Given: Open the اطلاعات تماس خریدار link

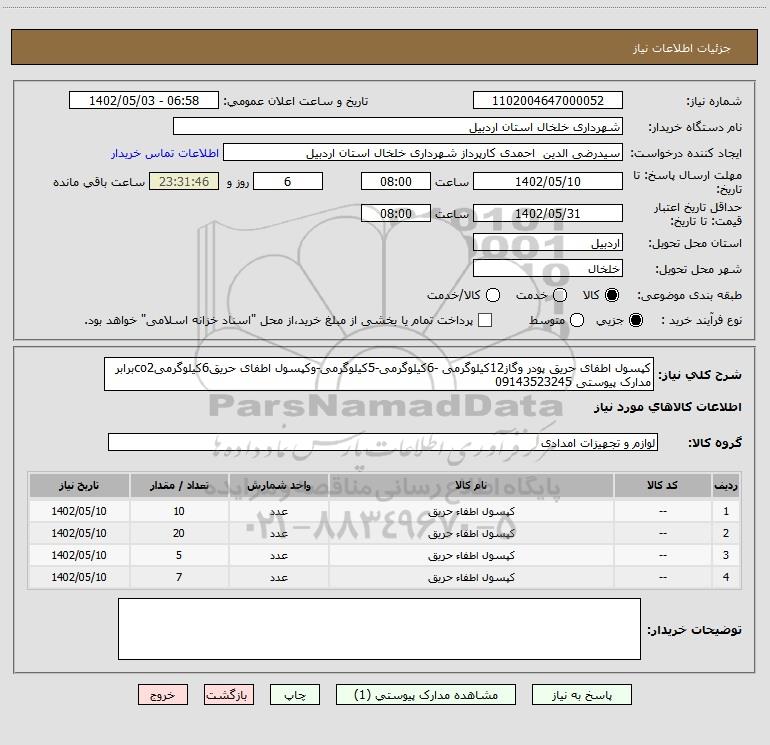Looking at the screenshot, I should coord(165,153).
